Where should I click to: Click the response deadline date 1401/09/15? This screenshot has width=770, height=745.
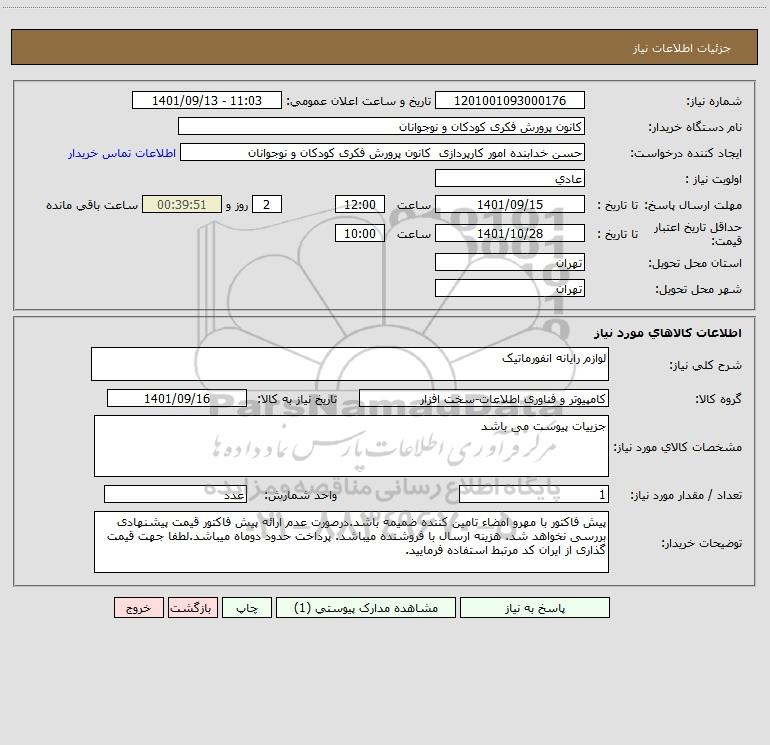pyautogui.click(x=510, y=204)
